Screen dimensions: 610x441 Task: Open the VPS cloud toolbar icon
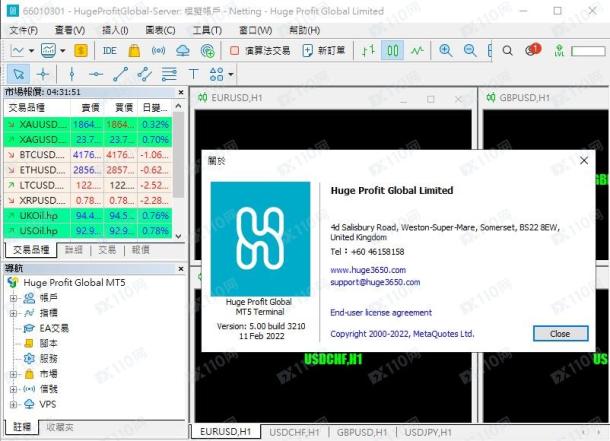(x=183, y=51)
